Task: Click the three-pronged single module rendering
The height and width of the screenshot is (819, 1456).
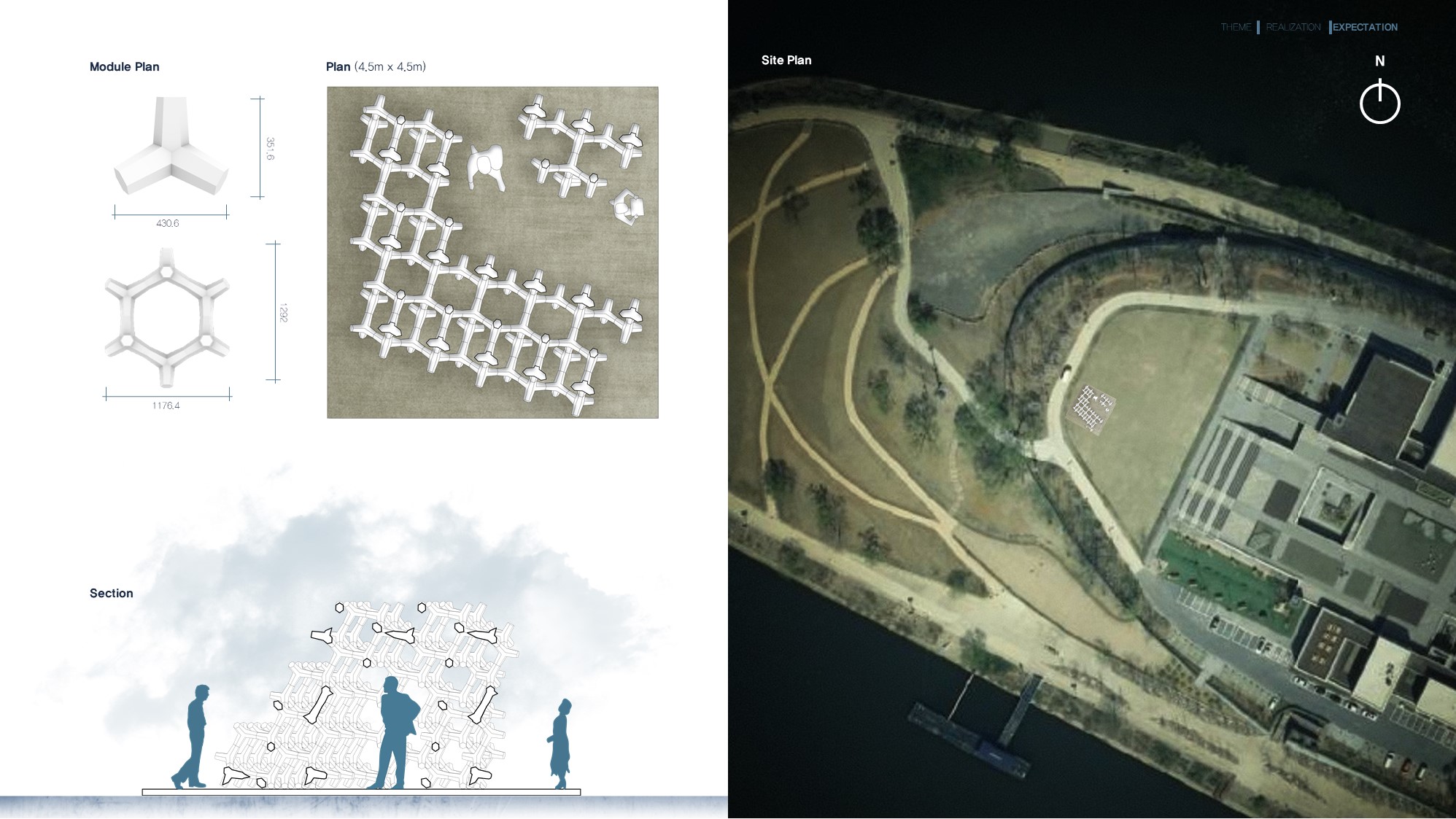Action: pyautogui.click(x=171, y=147)
